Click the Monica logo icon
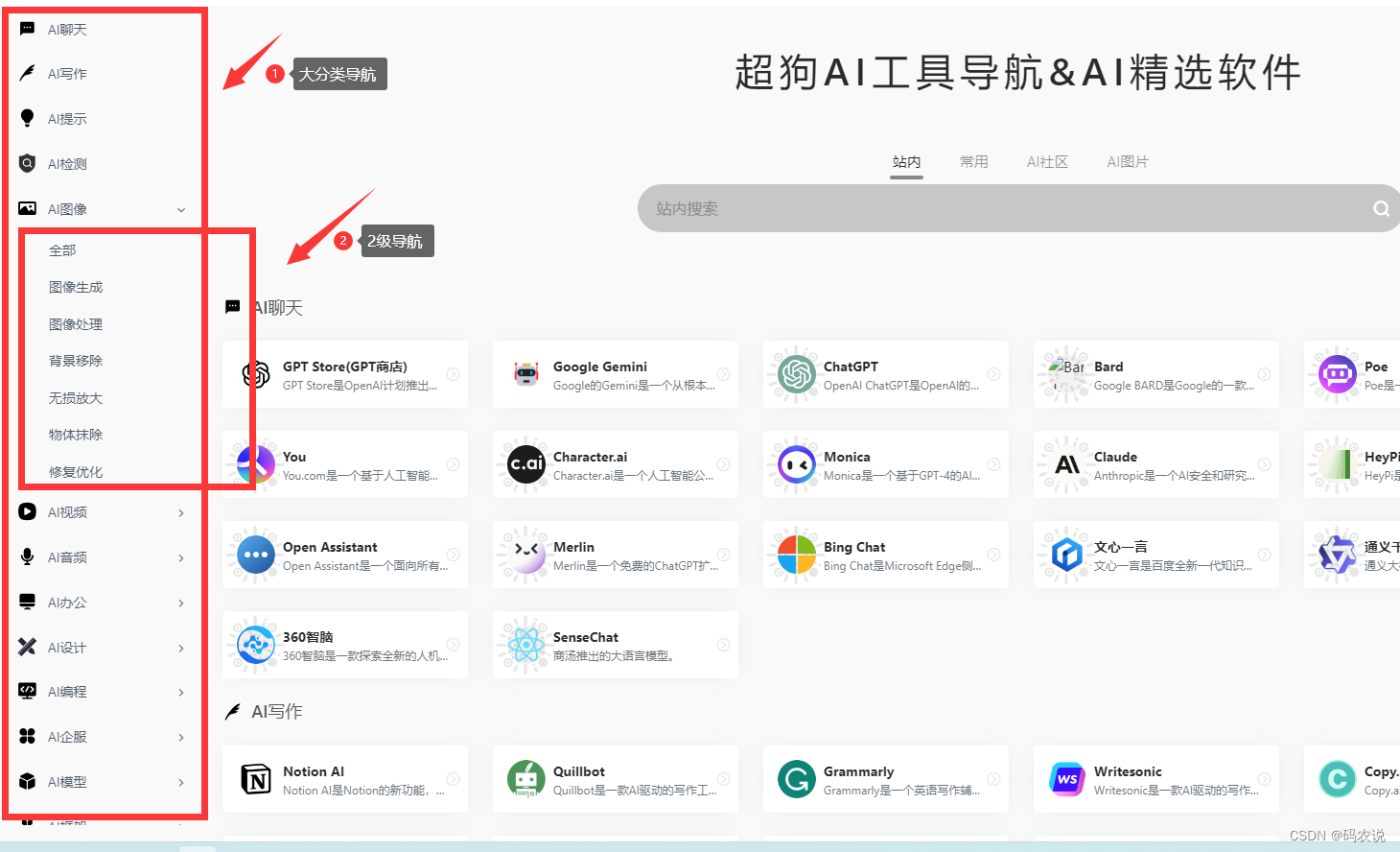 pos(797,464)
